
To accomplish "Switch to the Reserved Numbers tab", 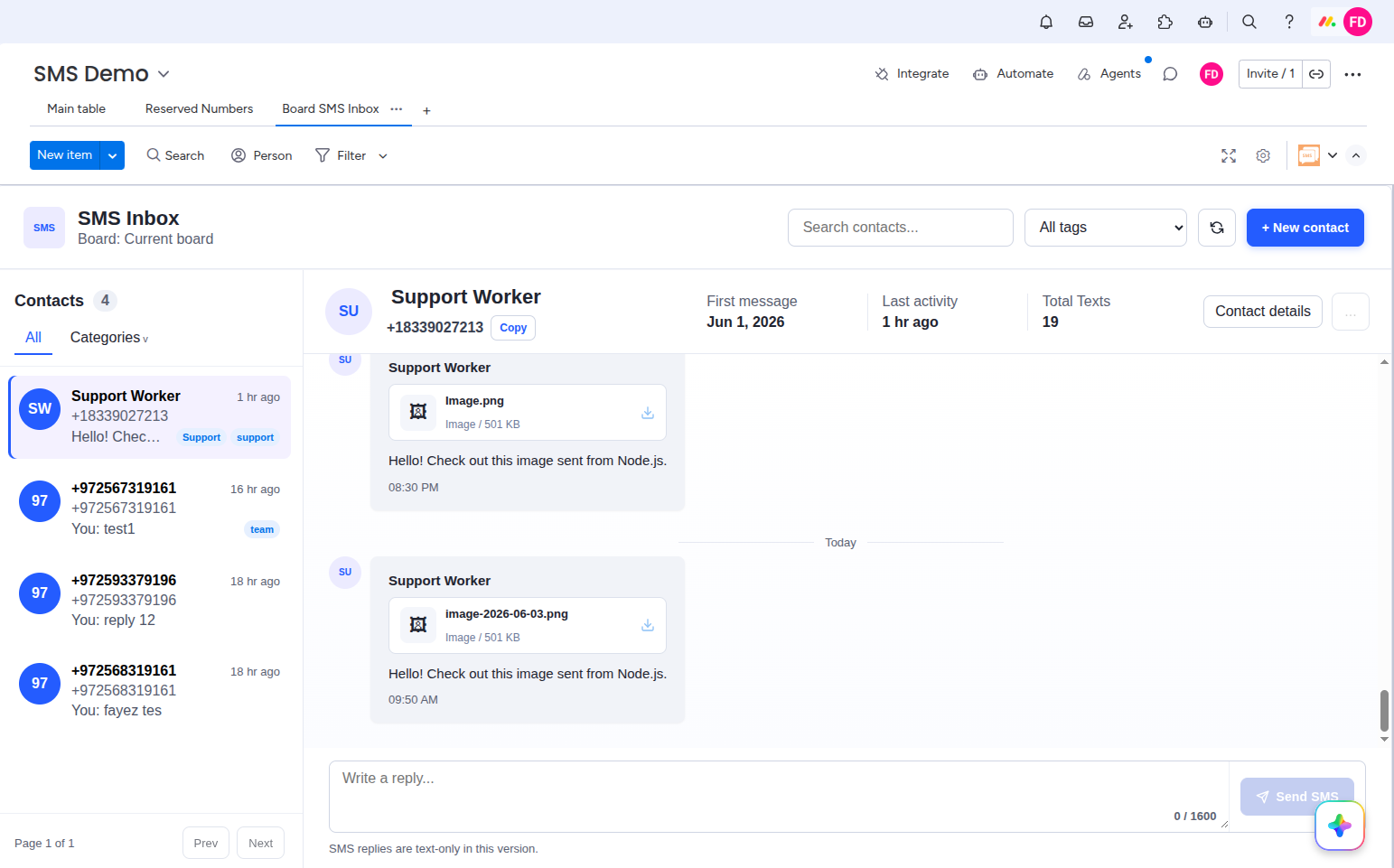I will coord(199,108).
